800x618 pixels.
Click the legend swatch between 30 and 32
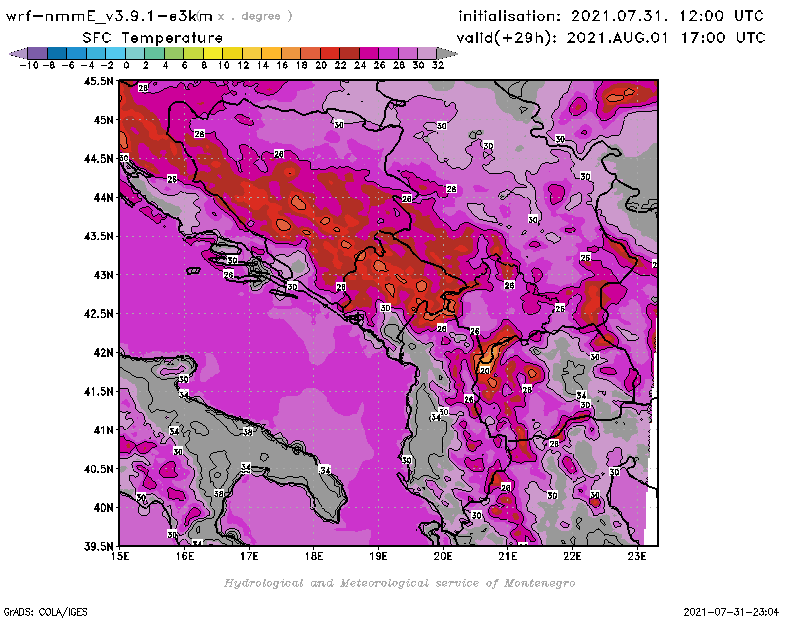427,53
